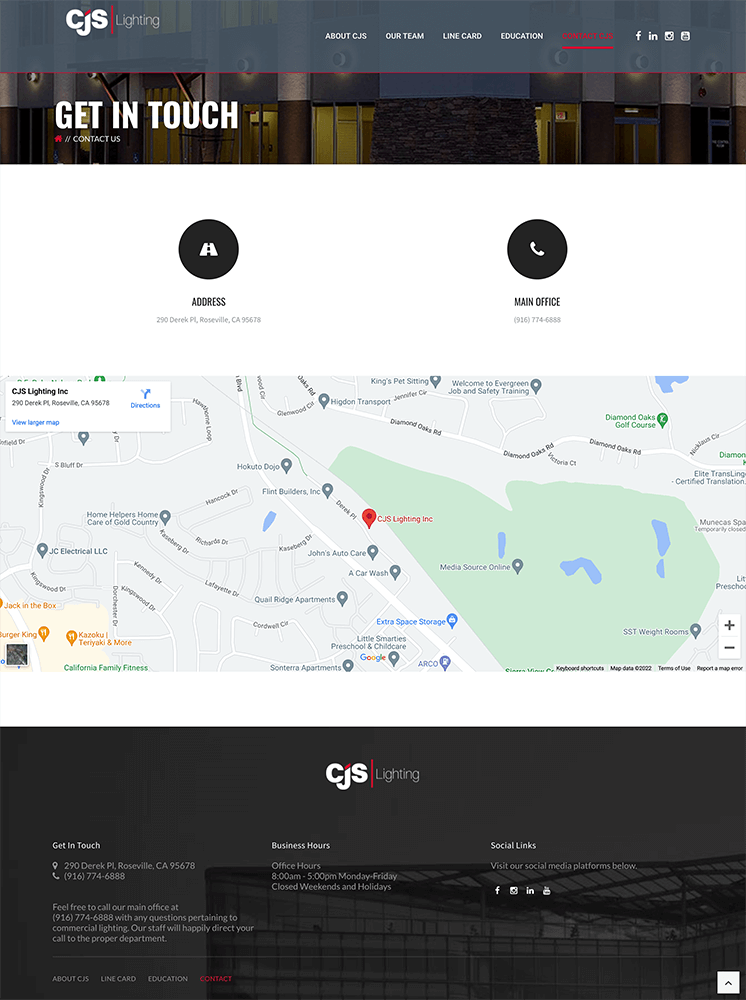Open LinkedIn icon in header
This screenshot has height=1000, width=746.
(x=653, y=36)
